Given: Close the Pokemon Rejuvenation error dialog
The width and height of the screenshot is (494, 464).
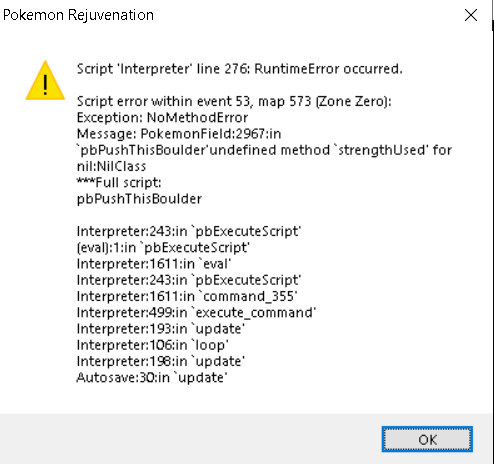Looking at the screenshot, I should click(x=471, y=15).
